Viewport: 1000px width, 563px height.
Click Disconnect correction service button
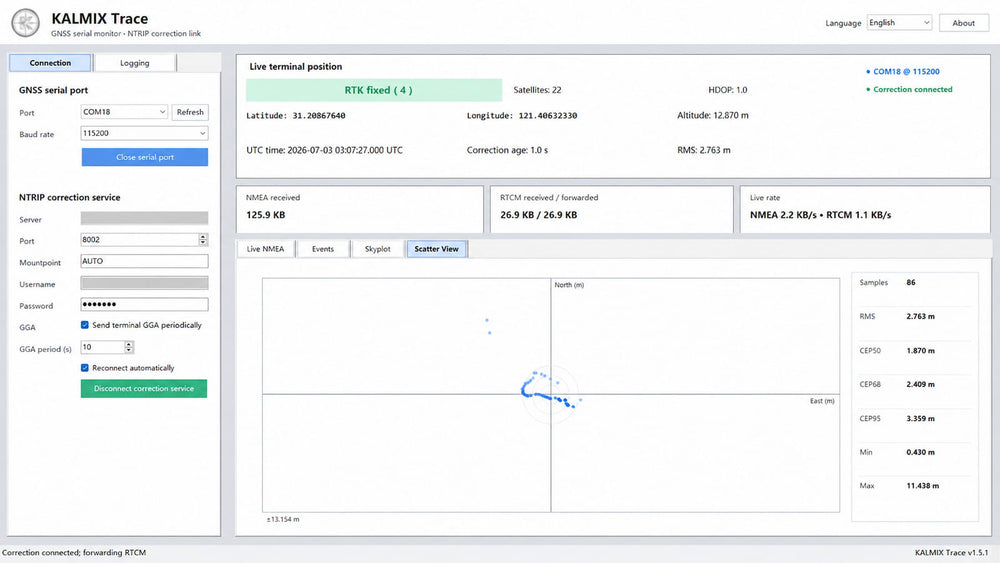144,388
